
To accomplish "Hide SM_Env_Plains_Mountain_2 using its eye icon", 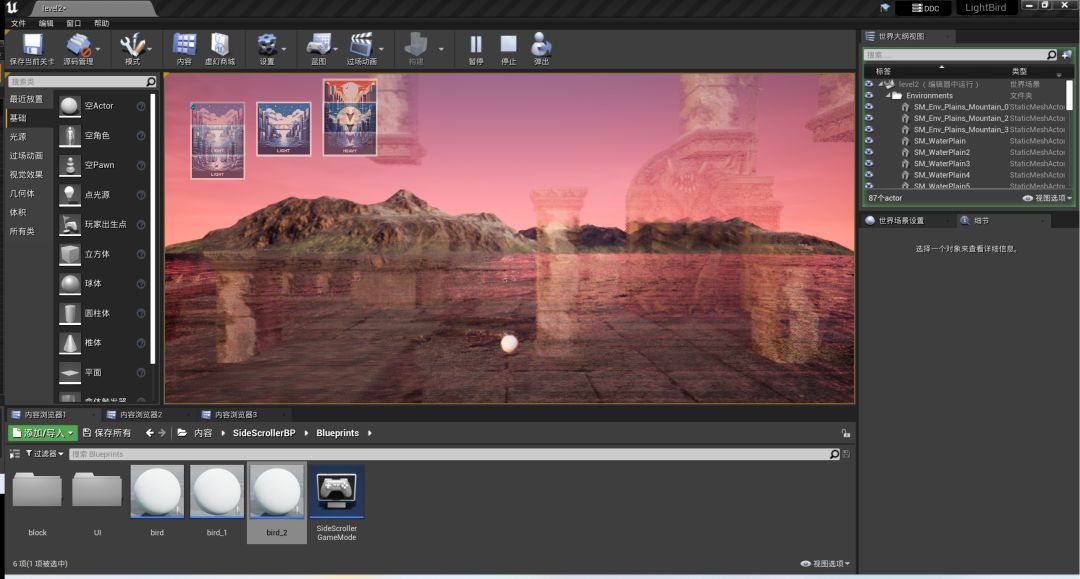I will click(868, 118).
